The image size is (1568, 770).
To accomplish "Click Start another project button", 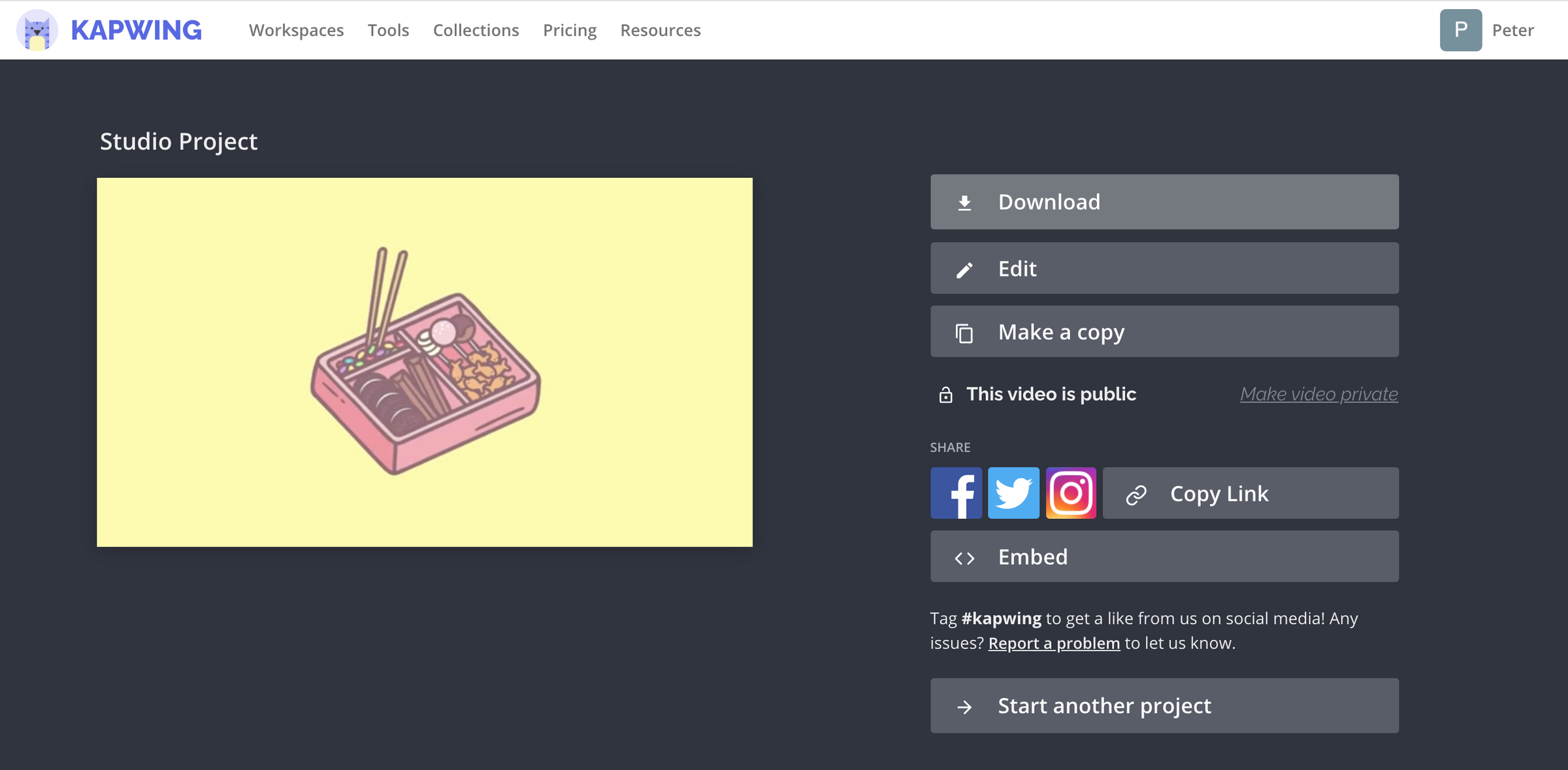I will coord(1164,705).
